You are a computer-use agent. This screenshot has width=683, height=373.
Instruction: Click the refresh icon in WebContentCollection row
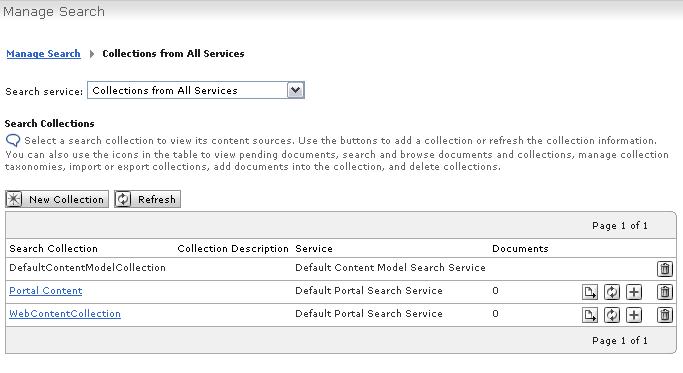click(x=612, y=315)
